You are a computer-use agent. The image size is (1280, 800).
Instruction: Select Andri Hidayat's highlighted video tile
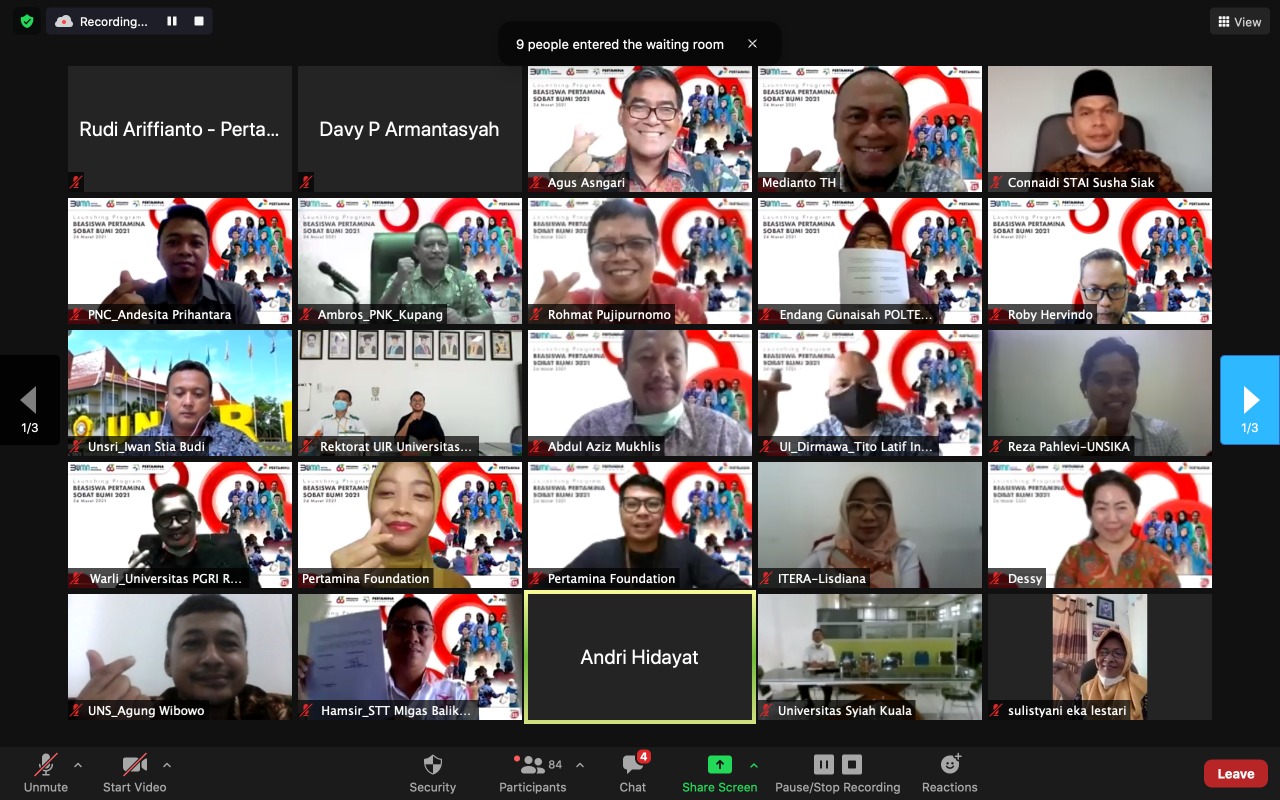[640, 657]
